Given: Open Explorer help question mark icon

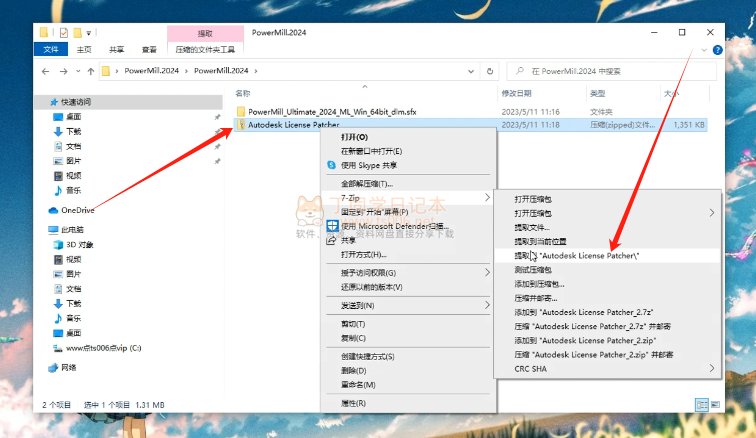Looking at the screenshot, I should 717,50.
